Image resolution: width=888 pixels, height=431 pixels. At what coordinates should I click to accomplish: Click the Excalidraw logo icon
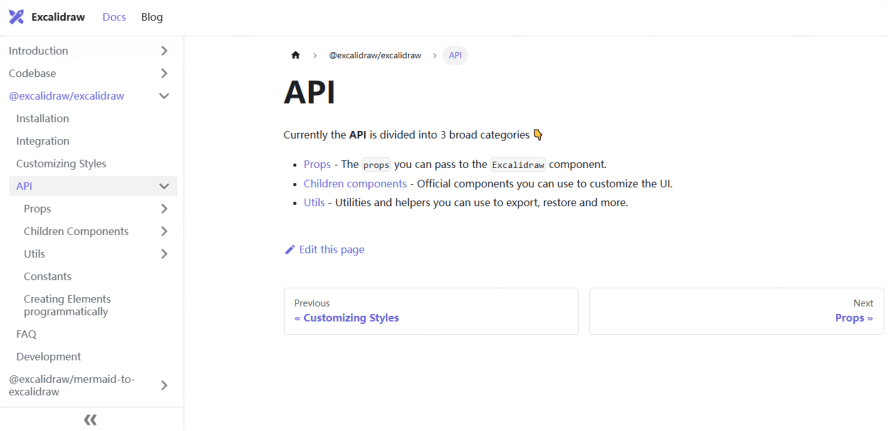tap(16, 17)
